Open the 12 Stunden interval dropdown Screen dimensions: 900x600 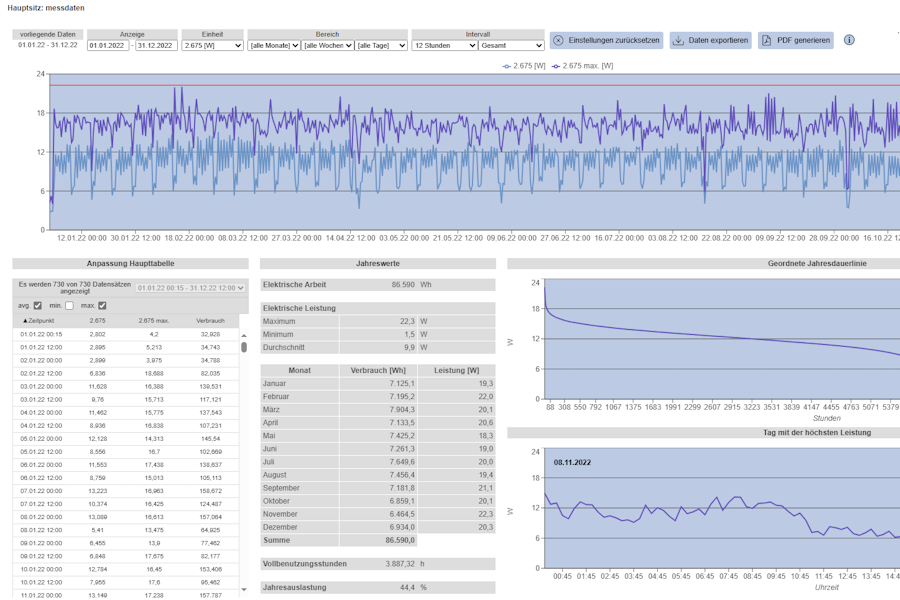(x=444, y=45)
